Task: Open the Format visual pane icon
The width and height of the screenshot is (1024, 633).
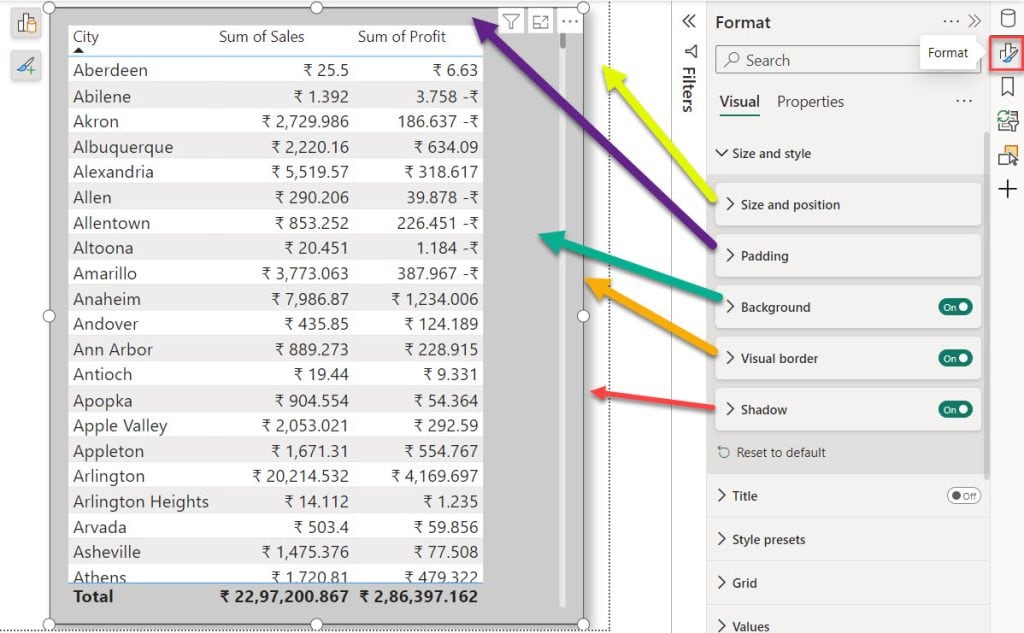Action: (x=1007, y=53)
